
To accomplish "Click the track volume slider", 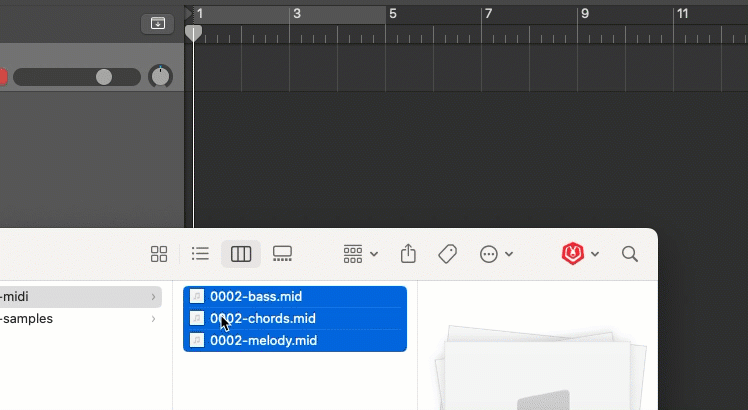I will 77,77.
